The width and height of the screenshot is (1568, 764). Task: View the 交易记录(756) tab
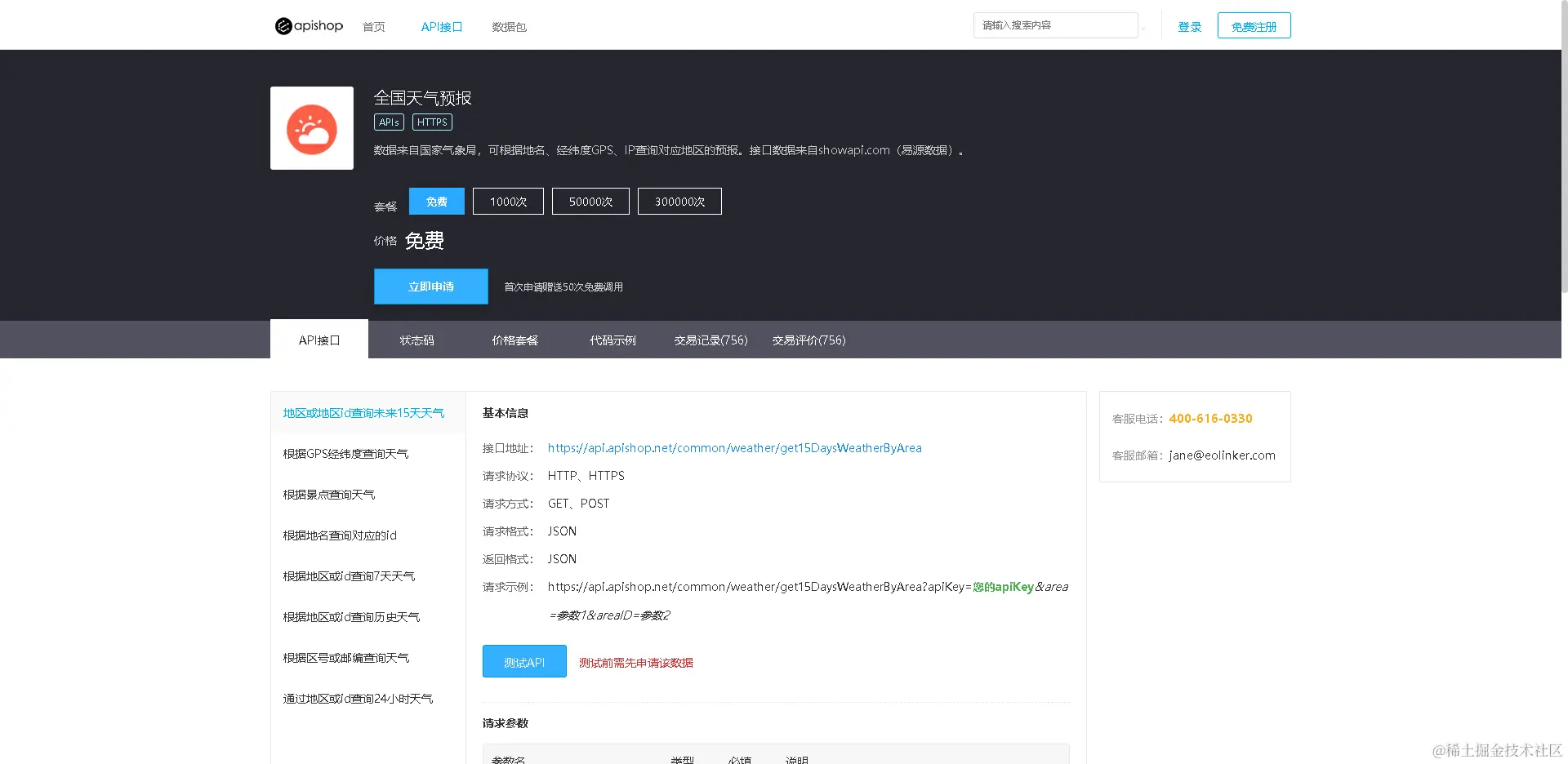[711, 340]
